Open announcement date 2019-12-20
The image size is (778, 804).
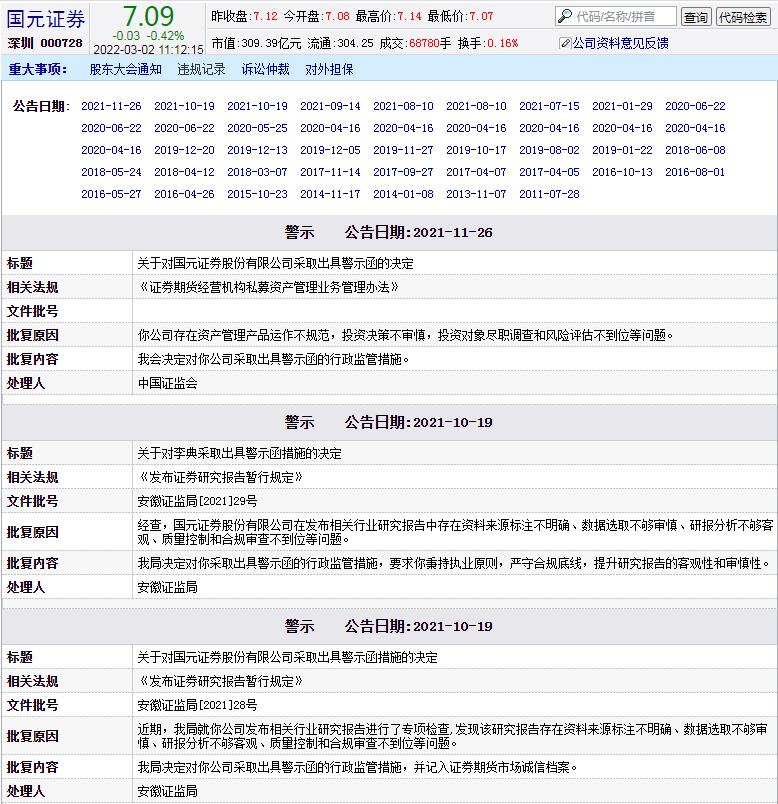185,150
